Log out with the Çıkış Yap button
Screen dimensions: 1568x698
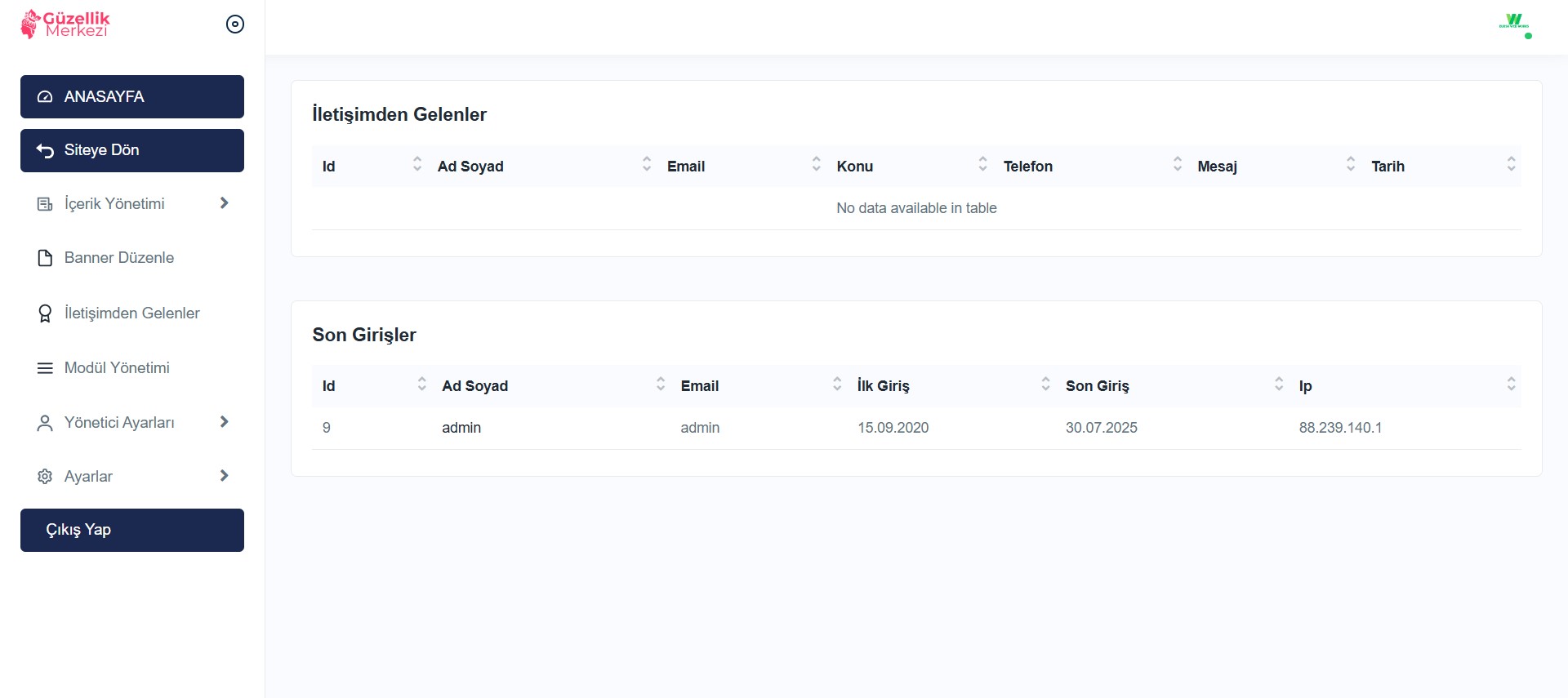131,530
